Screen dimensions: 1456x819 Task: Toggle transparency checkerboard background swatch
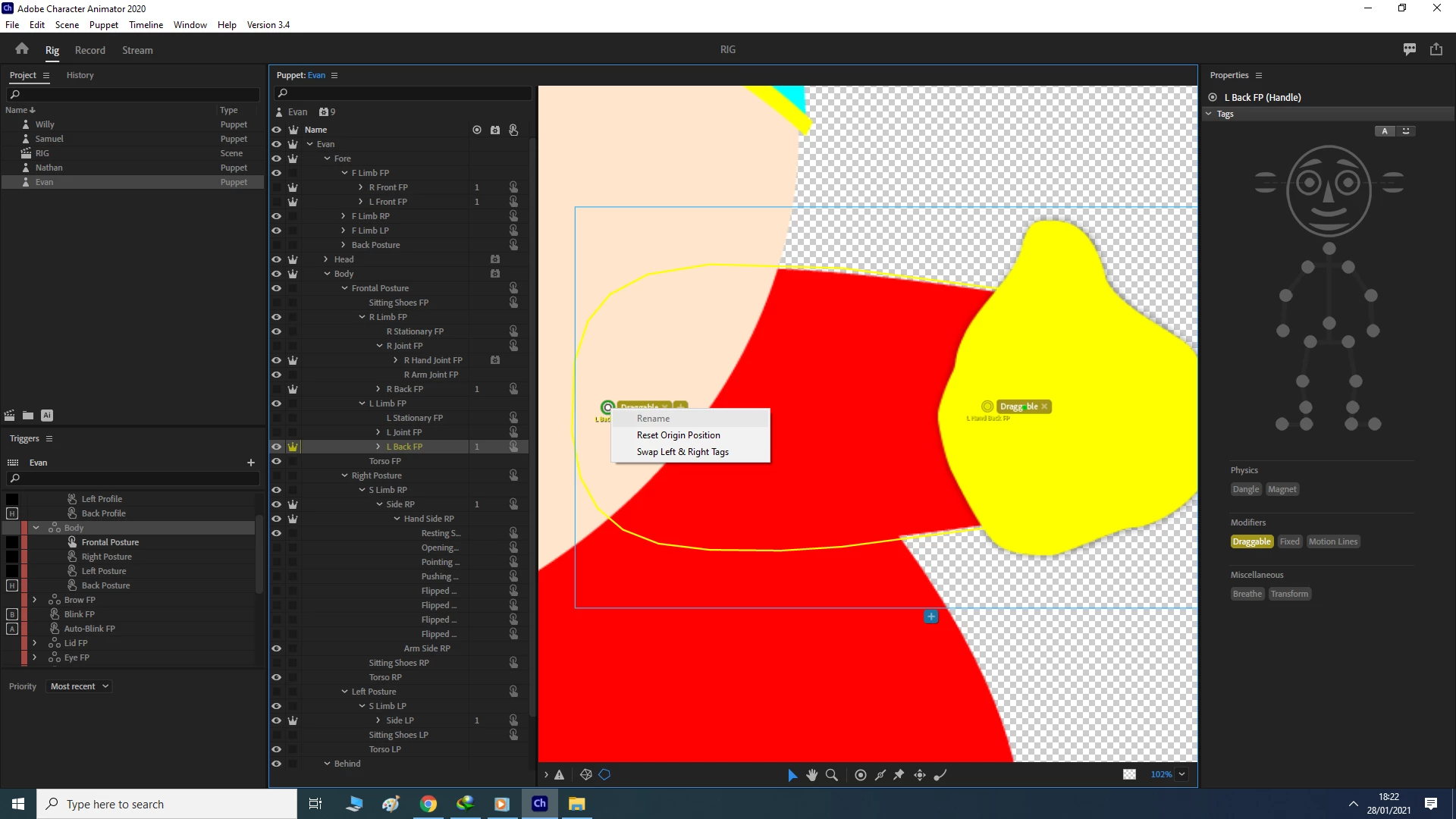(1129, 774)
